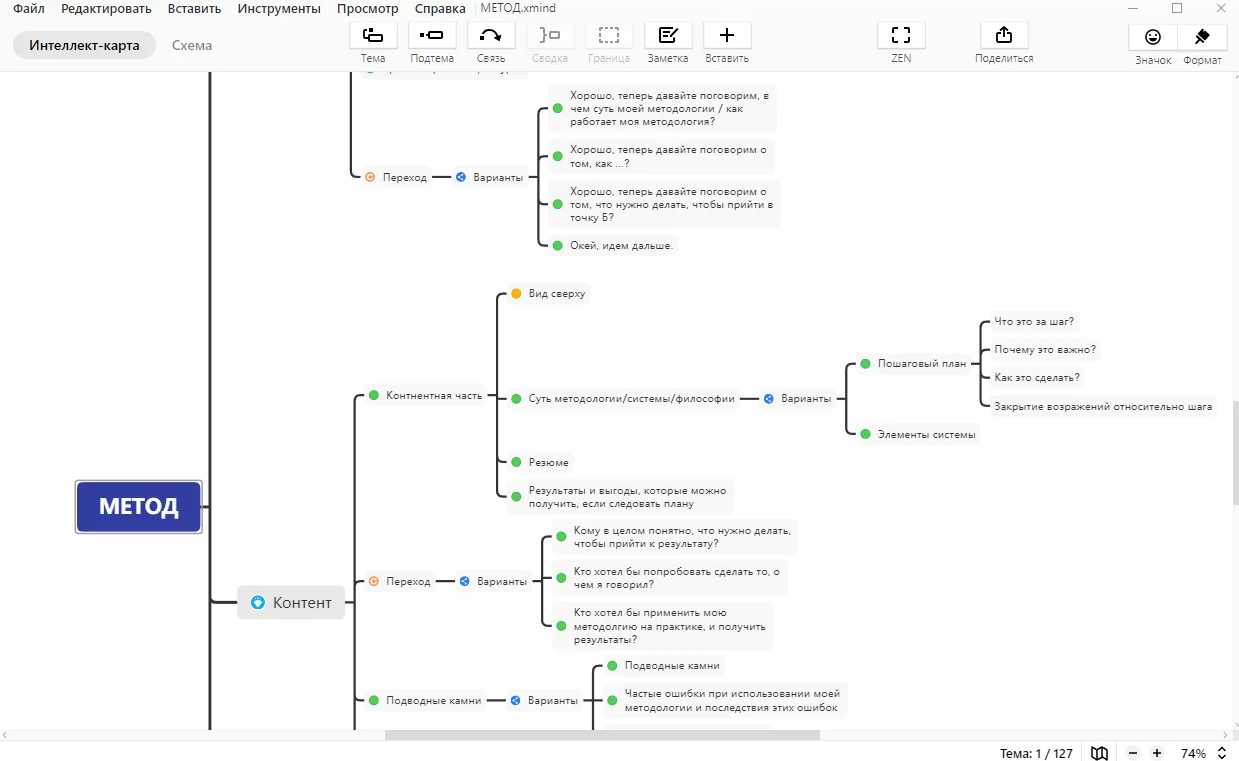Switch to Интеллект-карта view
Viewport: 1239px width, 761px height.
84,45
